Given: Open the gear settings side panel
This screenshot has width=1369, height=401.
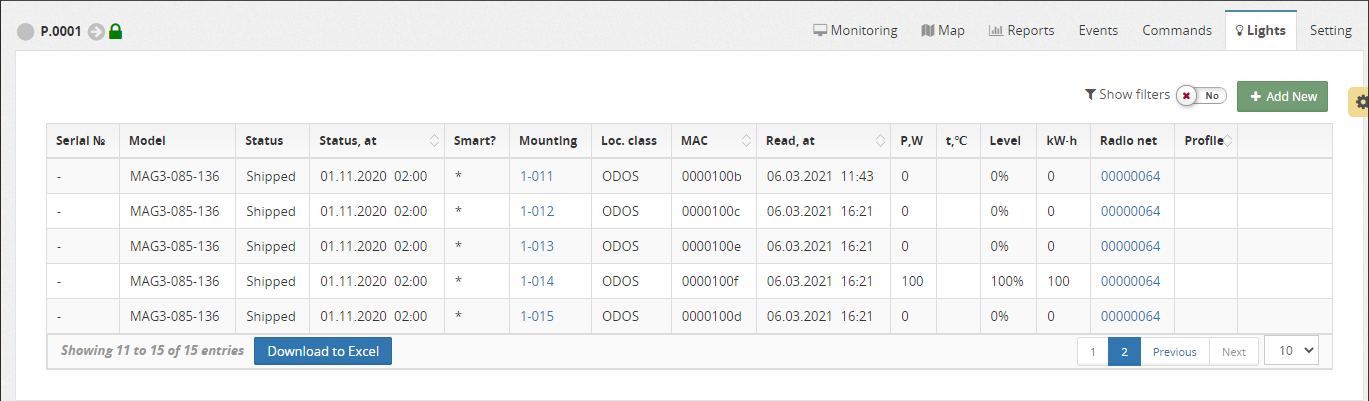Looking at the screenshot, I should 1360,102.
